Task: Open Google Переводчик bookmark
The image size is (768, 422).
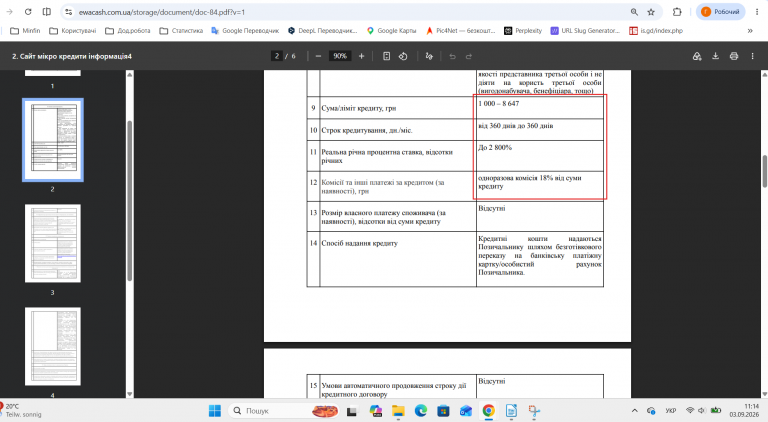Action: coord(245,30)
